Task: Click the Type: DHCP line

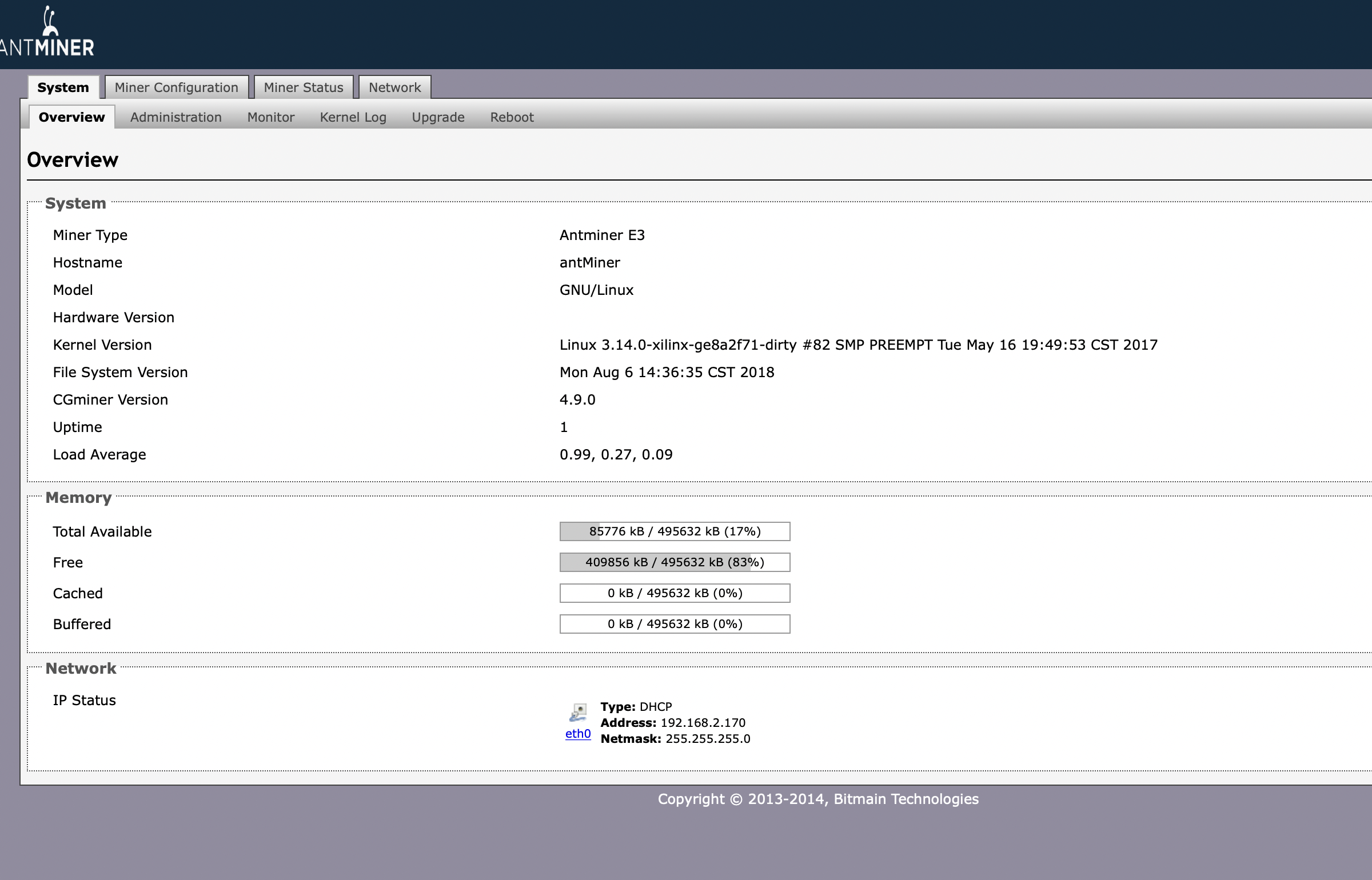Action: [x=636, y=707]
